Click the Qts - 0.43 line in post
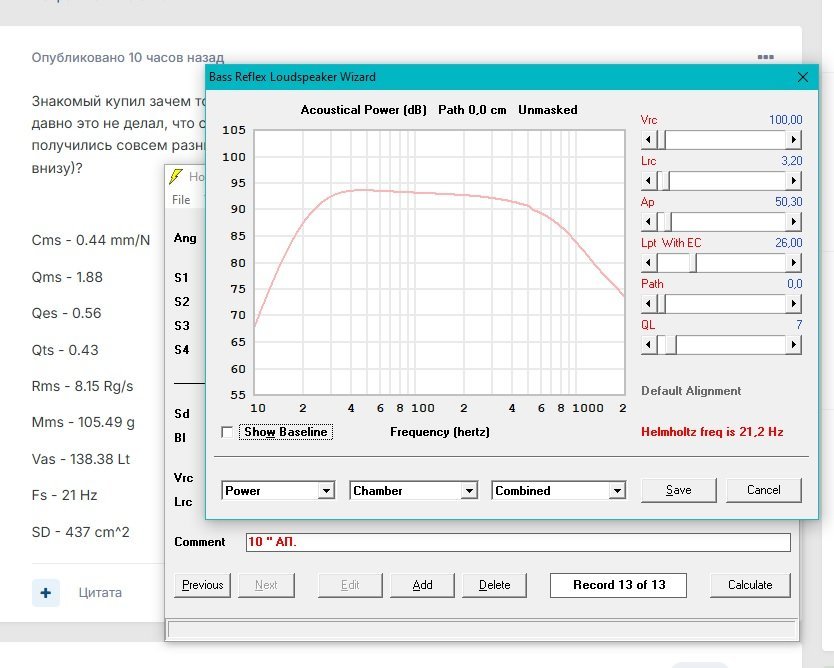 tap(65, 350)
